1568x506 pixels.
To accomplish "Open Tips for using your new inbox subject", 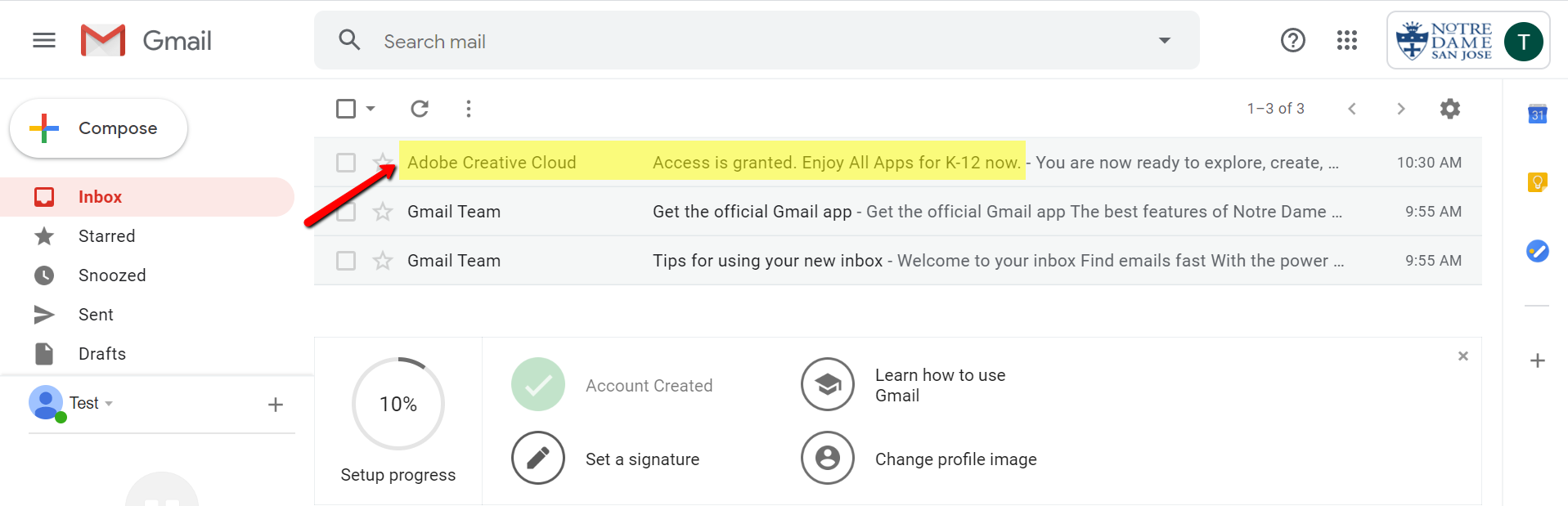I will (768, 261).
